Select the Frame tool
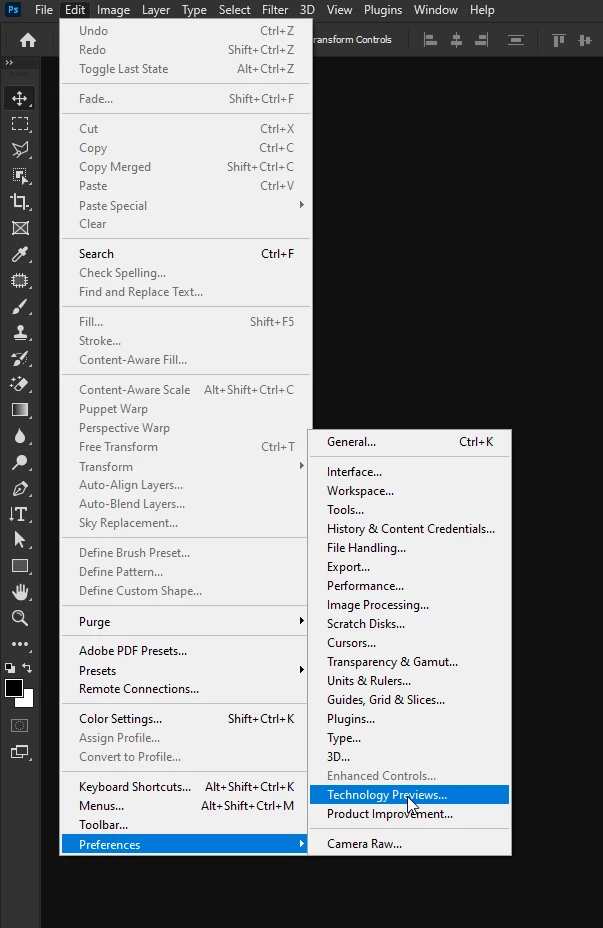 [x=20, y=228]
